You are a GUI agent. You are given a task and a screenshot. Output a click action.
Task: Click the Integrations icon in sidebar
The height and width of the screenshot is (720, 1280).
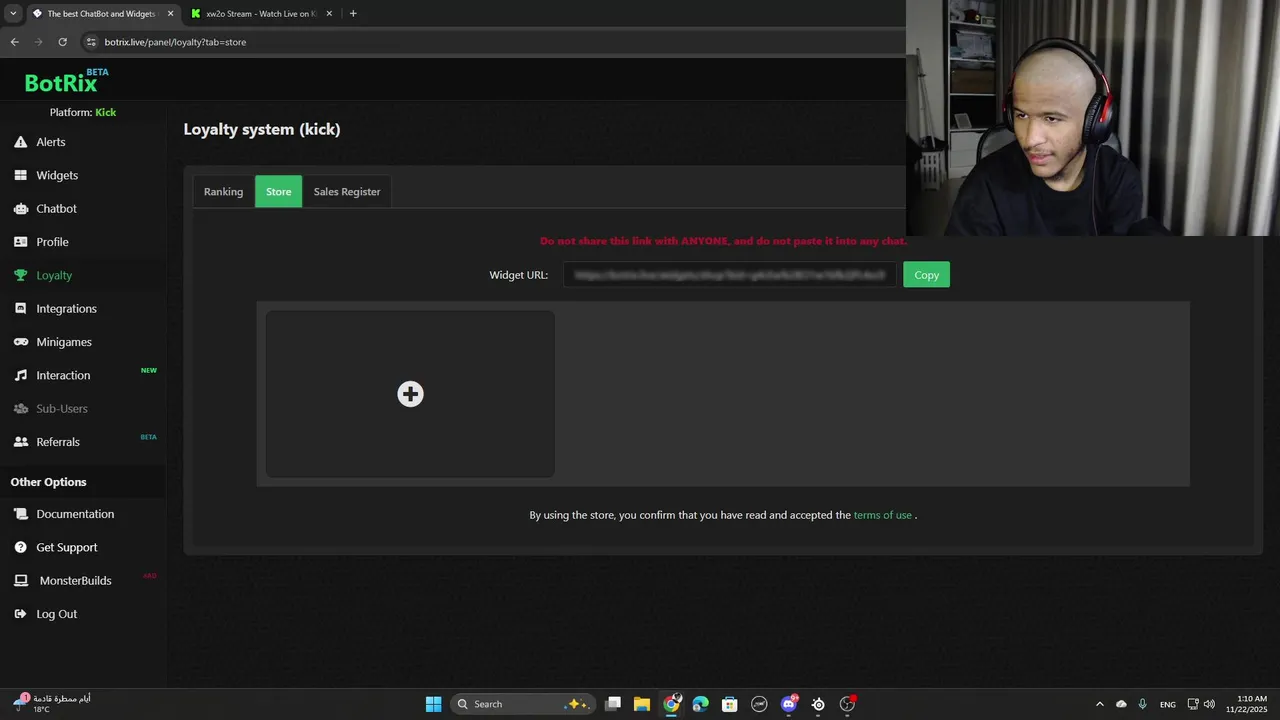pos(20,309)
